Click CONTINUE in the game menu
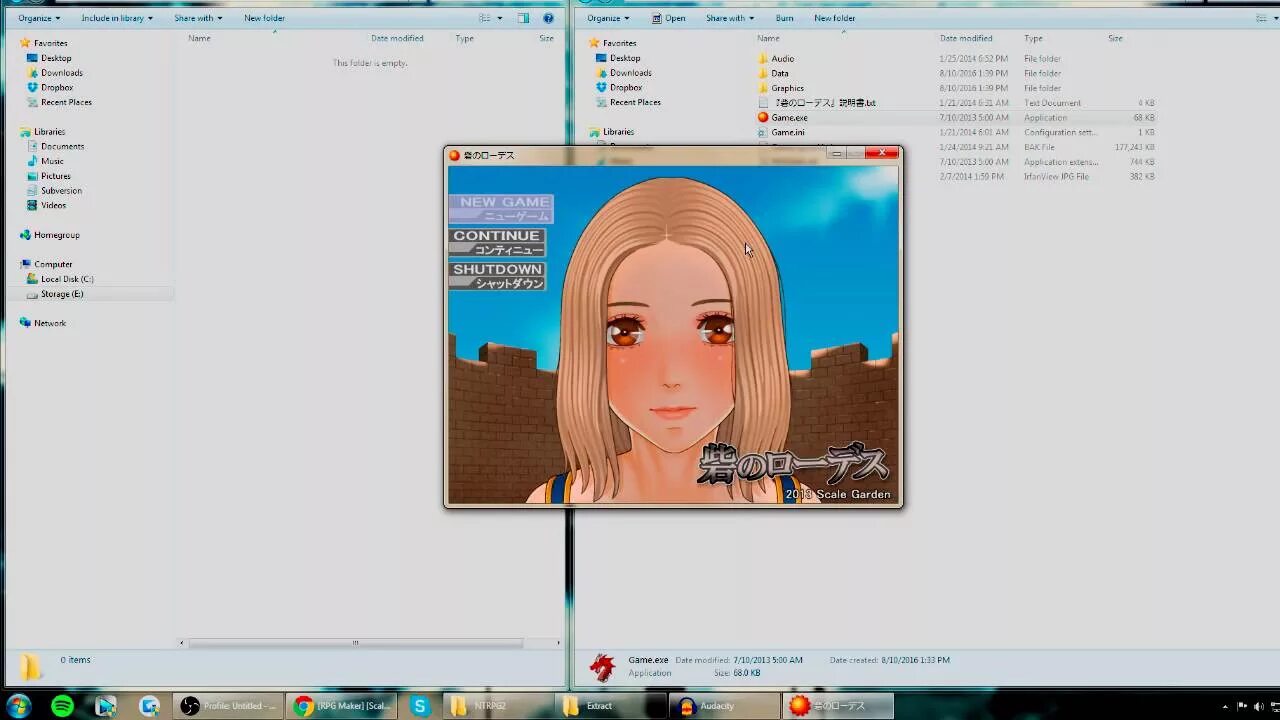Screen dimensions: 1280x720 497,243
